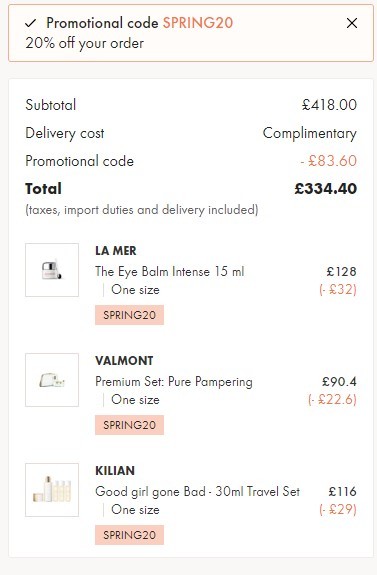Image resolution: width=377 pixels, height=575 pixels.
Task: Click the KILIAN brand name
Action: pos(115,471)
